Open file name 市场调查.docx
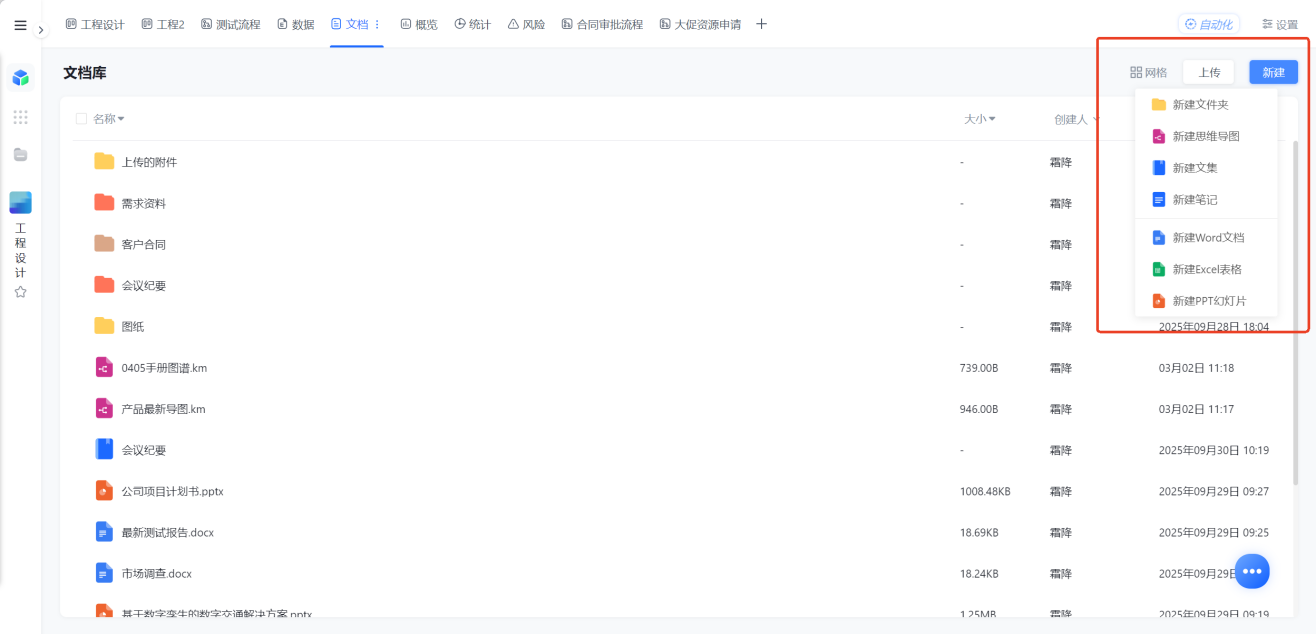Image resolution: width=1316 pixels, height=634 pixels. coord(156,573)
